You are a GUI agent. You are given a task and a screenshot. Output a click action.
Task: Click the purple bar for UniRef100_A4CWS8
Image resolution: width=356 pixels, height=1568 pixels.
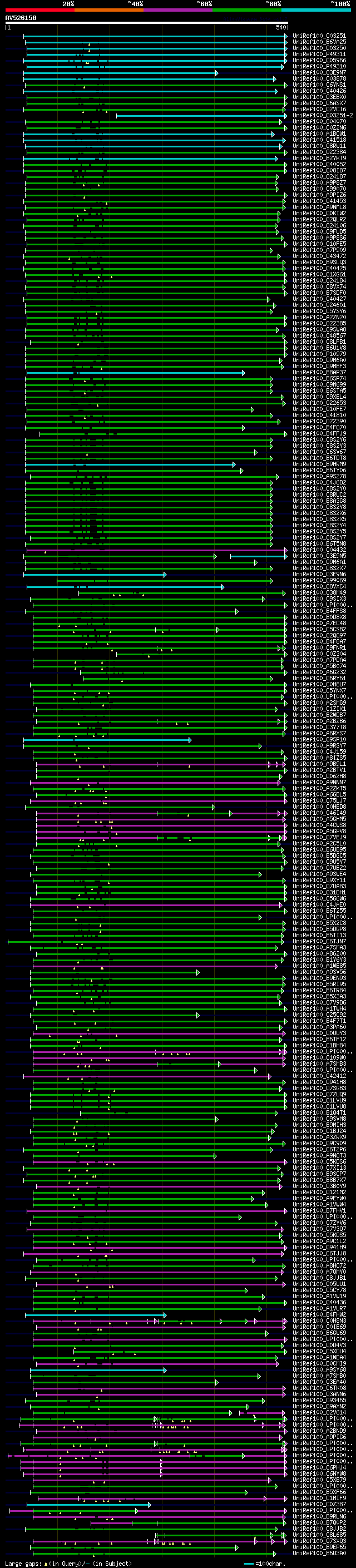click(x=161, y=825)
